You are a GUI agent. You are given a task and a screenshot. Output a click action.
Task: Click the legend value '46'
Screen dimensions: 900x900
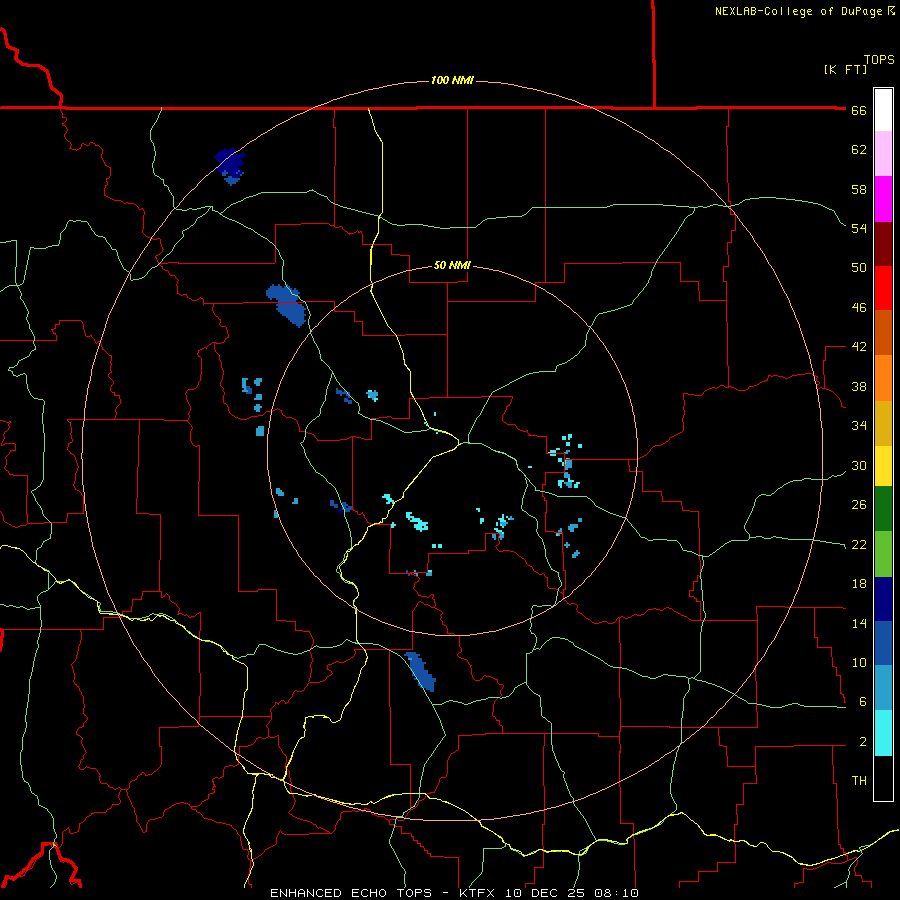[859, 308]
